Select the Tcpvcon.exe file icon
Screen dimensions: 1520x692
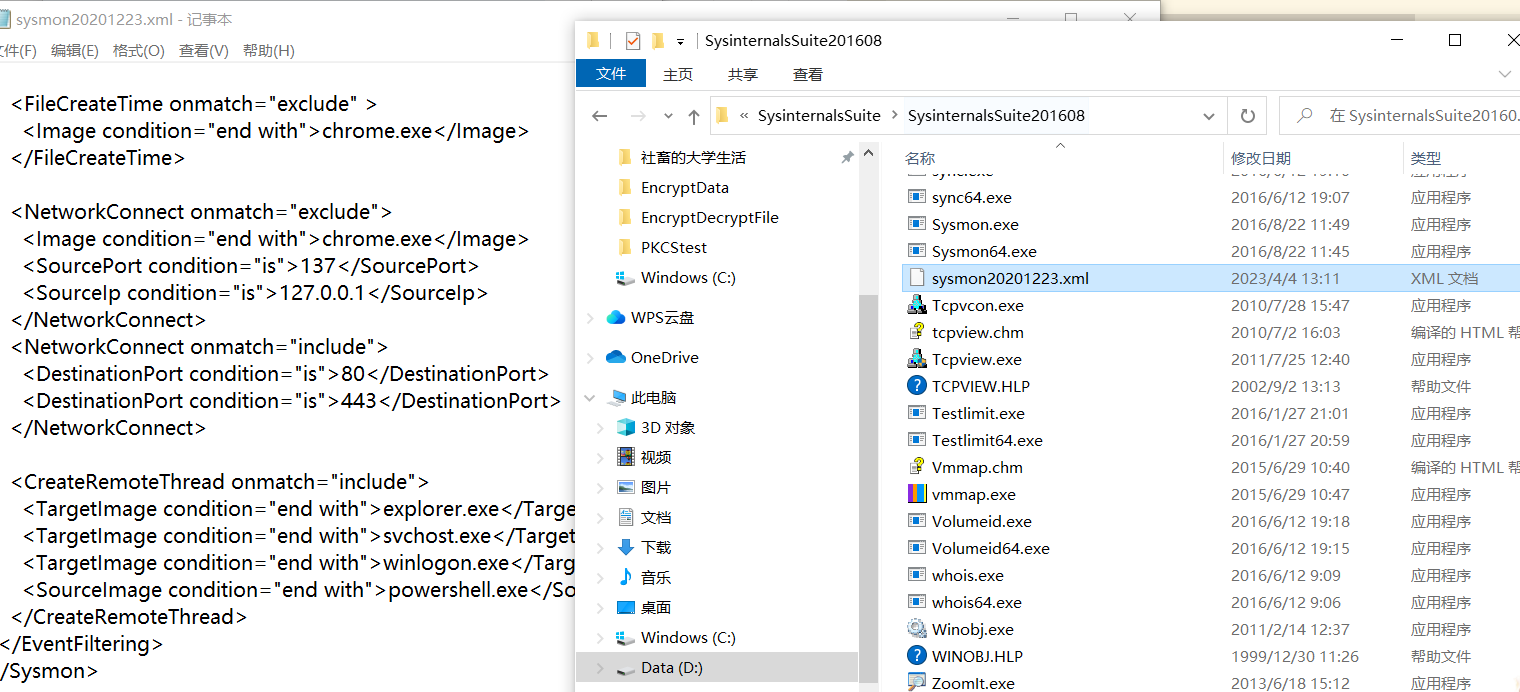[x=917, y=306]
